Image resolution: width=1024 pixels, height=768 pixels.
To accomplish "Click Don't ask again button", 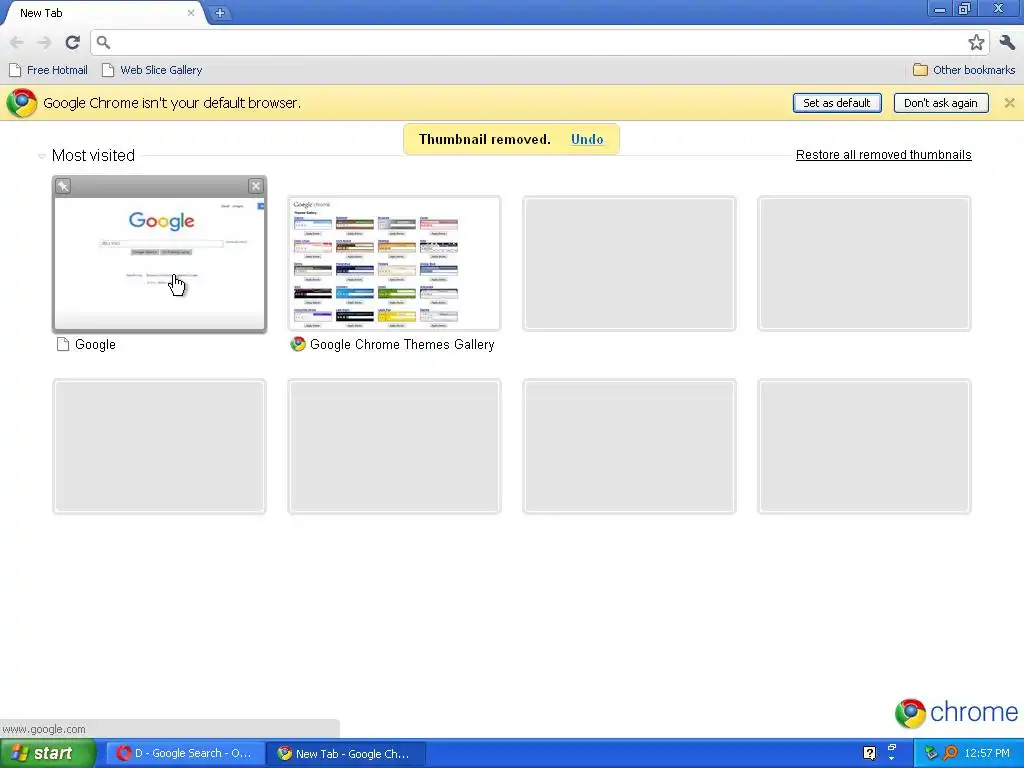I will (x=940, y=103).
